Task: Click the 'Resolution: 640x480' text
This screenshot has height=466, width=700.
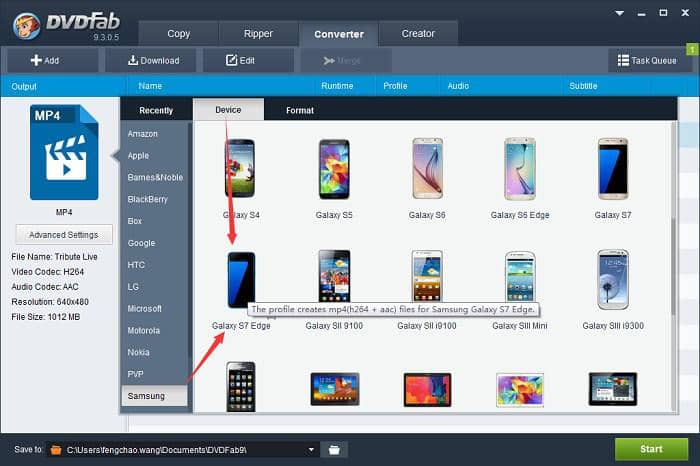Action: click(x=50, y=302)
